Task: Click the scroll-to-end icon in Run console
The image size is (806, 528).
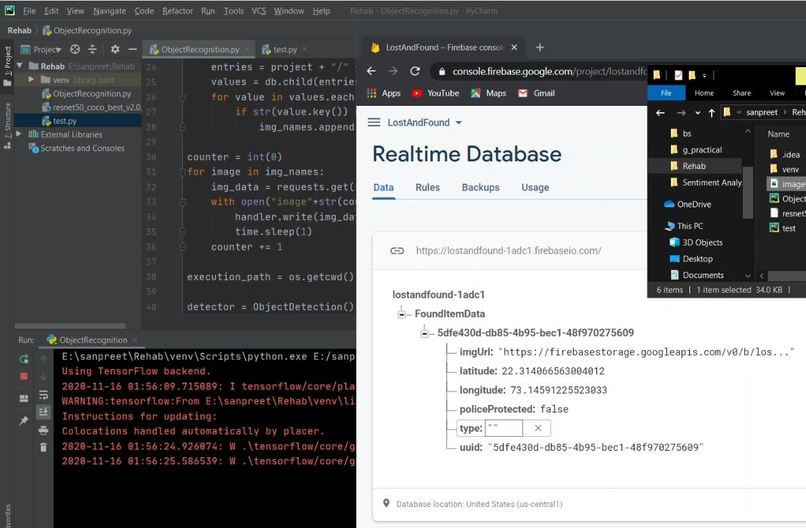Action: click(44, 412)
